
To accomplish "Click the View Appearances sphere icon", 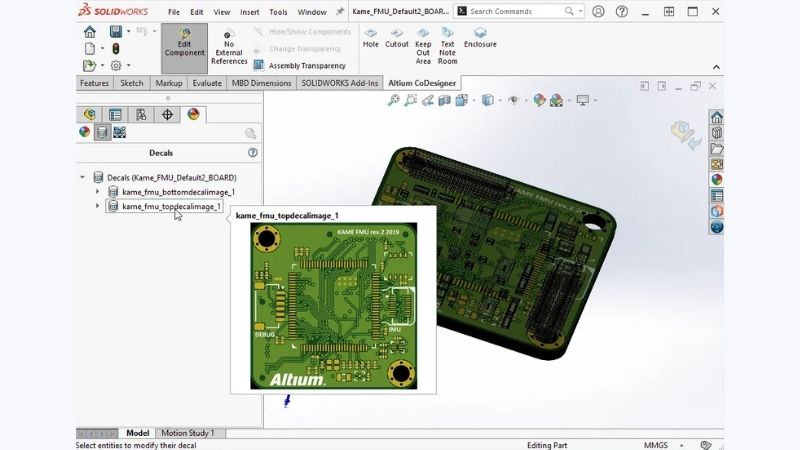I will 85,132.
